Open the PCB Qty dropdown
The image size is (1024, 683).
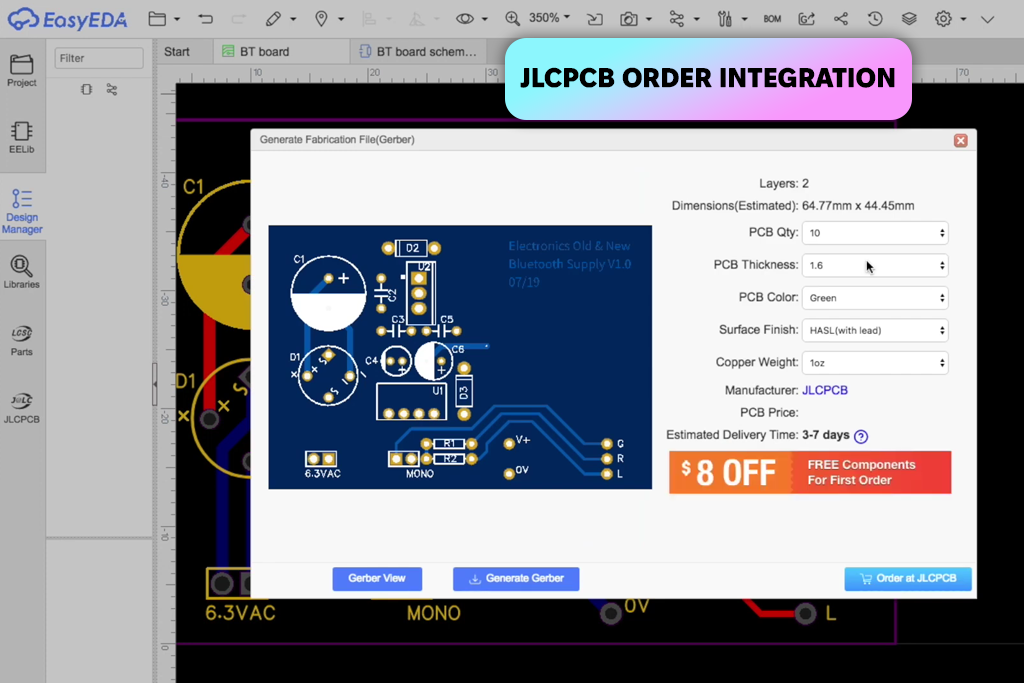point(875,233)
